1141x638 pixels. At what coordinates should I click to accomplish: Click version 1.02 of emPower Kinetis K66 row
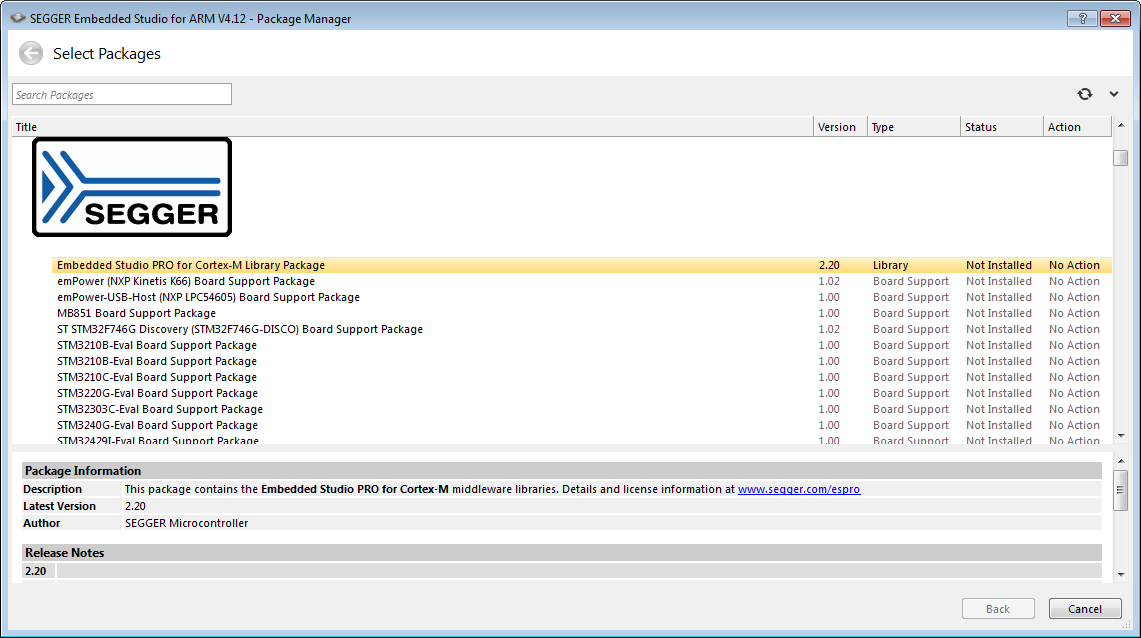click(829, 282)
